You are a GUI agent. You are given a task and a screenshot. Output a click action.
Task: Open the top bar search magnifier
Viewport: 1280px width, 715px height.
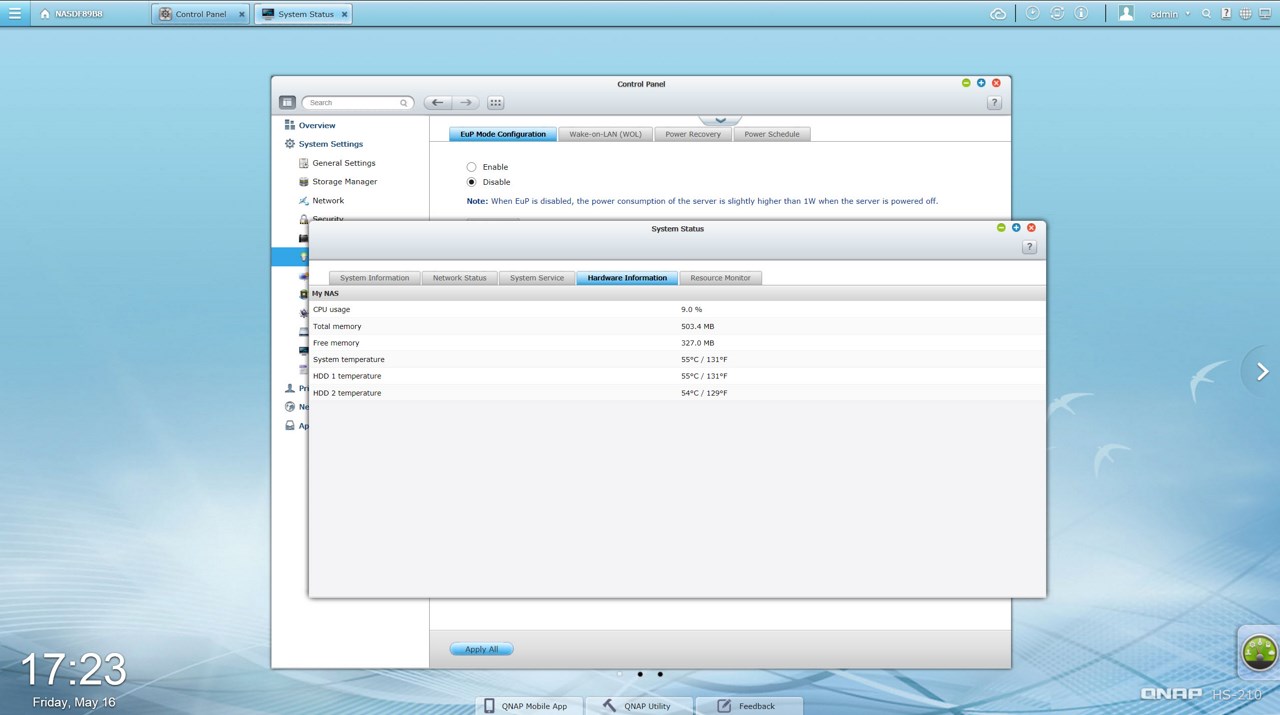[x=1207, y=14]
